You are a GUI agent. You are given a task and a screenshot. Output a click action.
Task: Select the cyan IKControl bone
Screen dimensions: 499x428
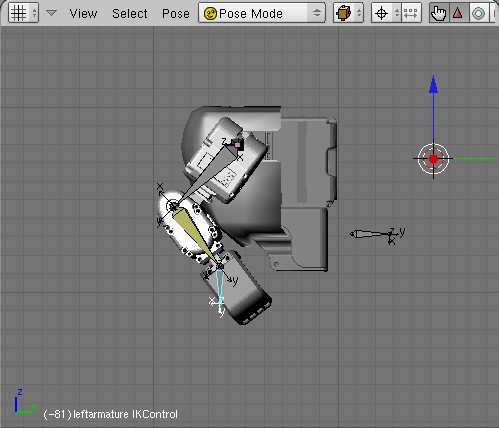click(220, 284)
